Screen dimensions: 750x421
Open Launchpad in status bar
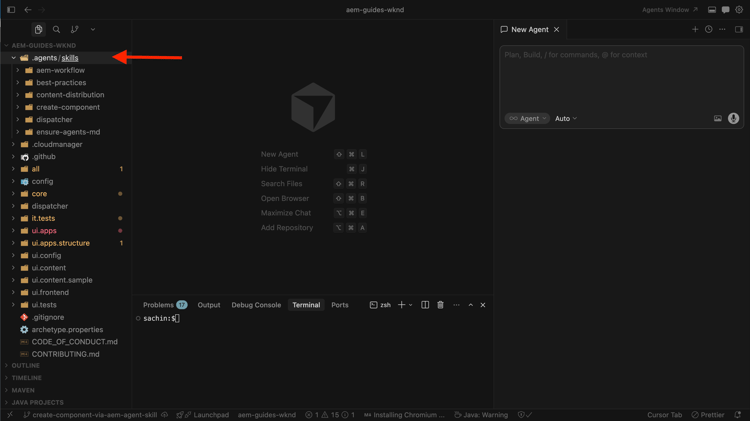coord(203,415)
